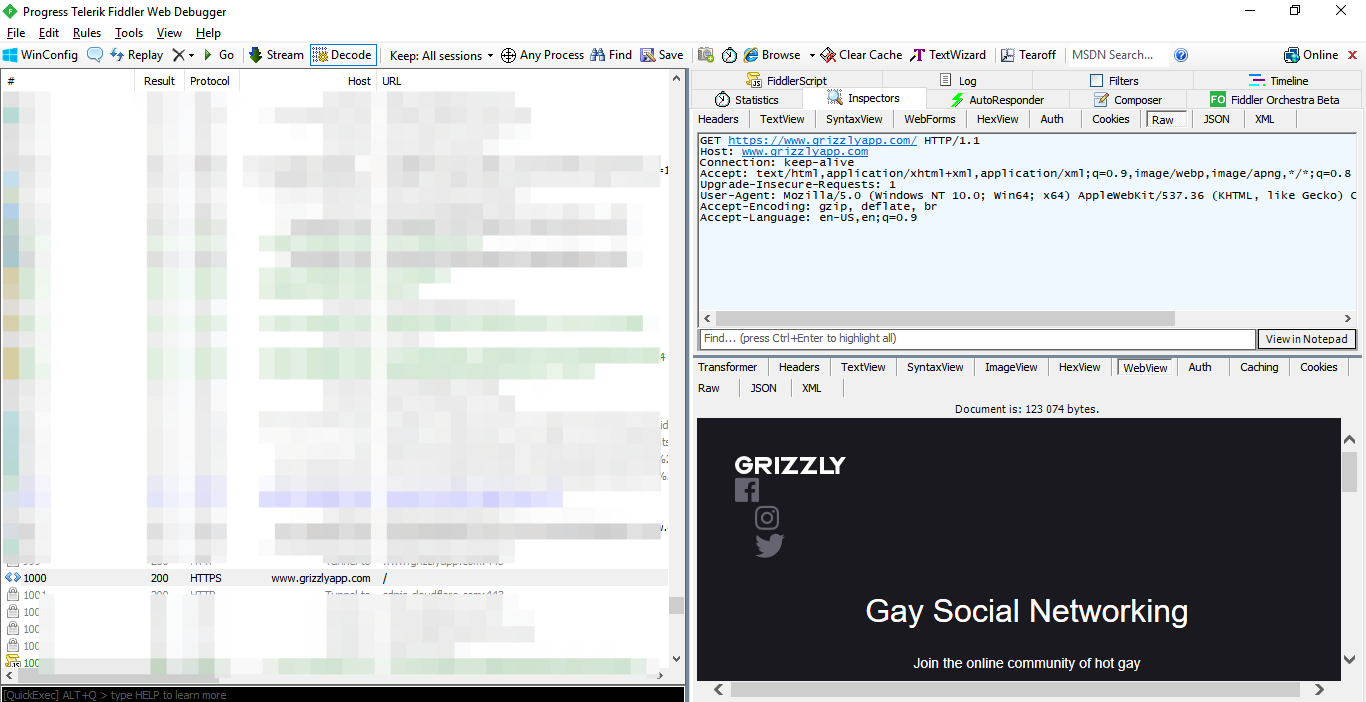Select the WebForms request inspector tab
The image size is (1366, 702).
pyautogui.click(x=930, y=119)
